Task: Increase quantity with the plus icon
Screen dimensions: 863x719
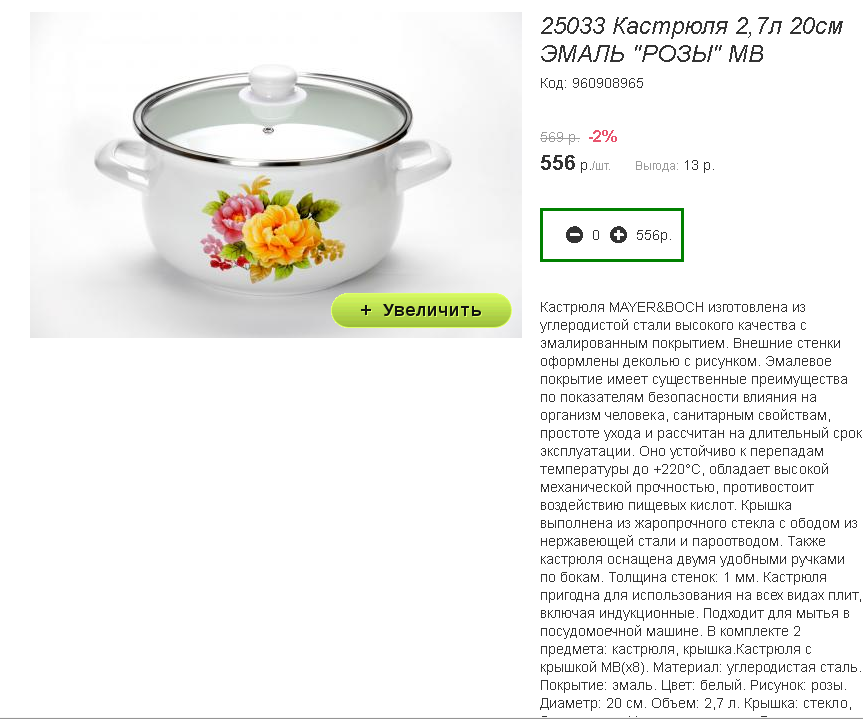Action: (618, 235)
